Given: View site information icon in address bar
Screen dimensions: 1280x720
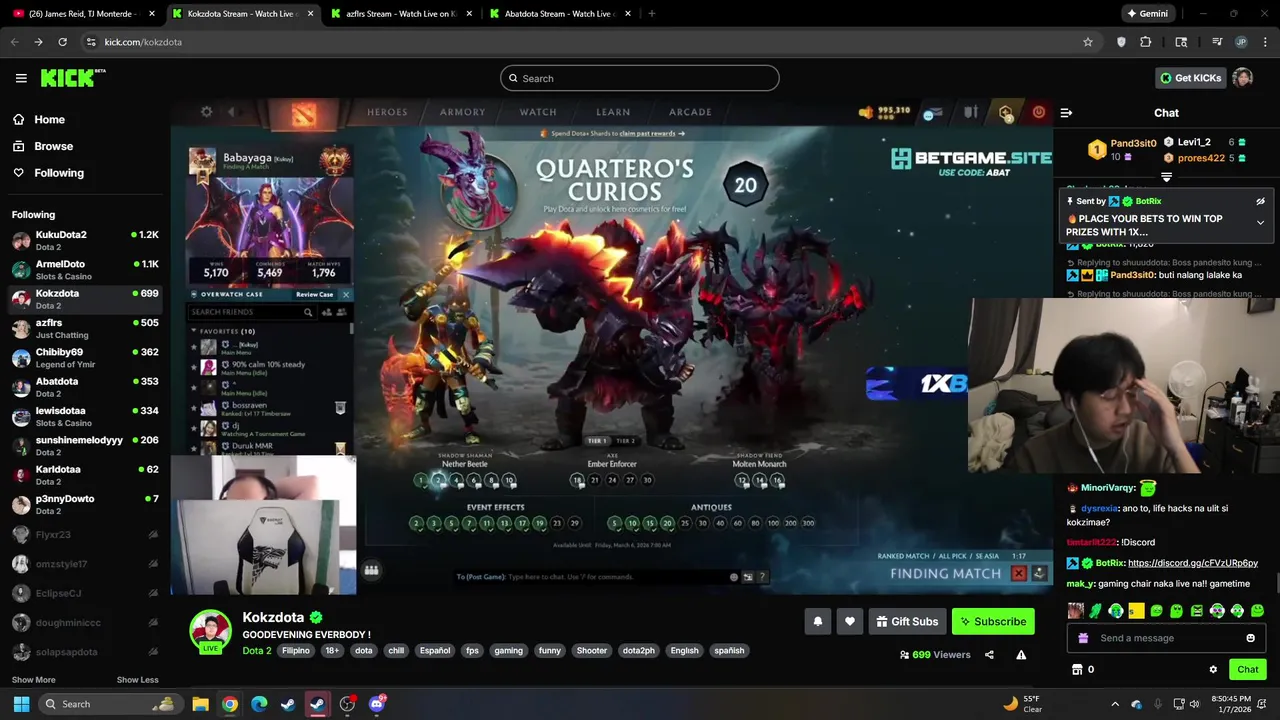Looking at the screenshot, I should coord(91,42).
